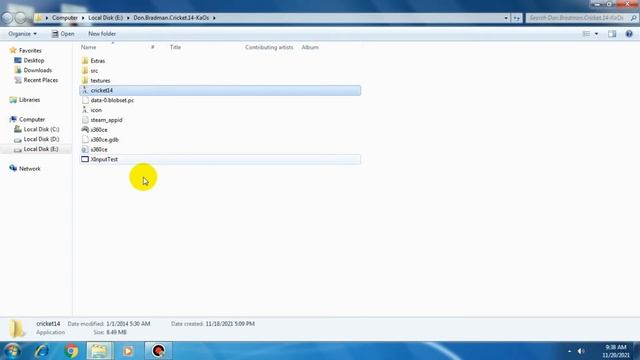
Task: Open the src folder
Action: 94,71
